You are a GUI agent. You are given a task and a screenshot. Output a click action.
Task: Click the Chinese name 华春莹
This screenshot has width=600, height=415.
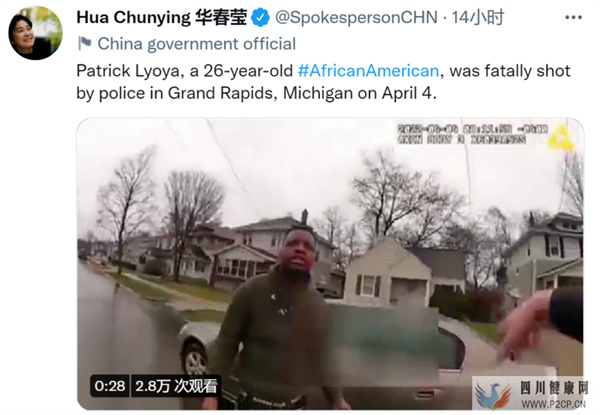pos(221,18)
